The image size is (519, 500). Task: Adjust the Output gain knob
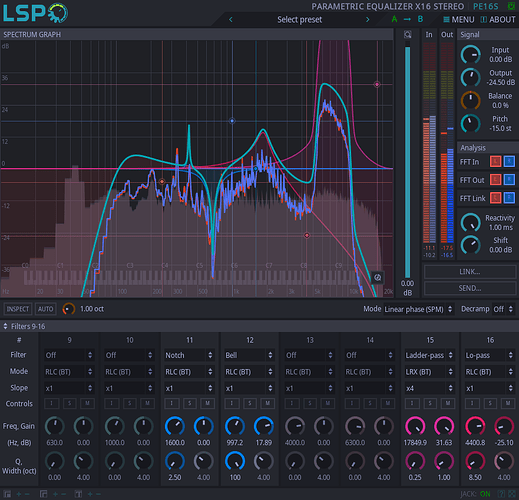(x=470, y=78)
